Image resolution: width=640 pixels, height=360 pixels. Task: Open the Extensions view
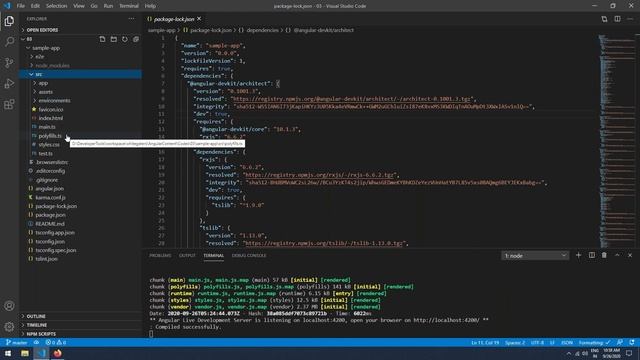click(9, 104)
